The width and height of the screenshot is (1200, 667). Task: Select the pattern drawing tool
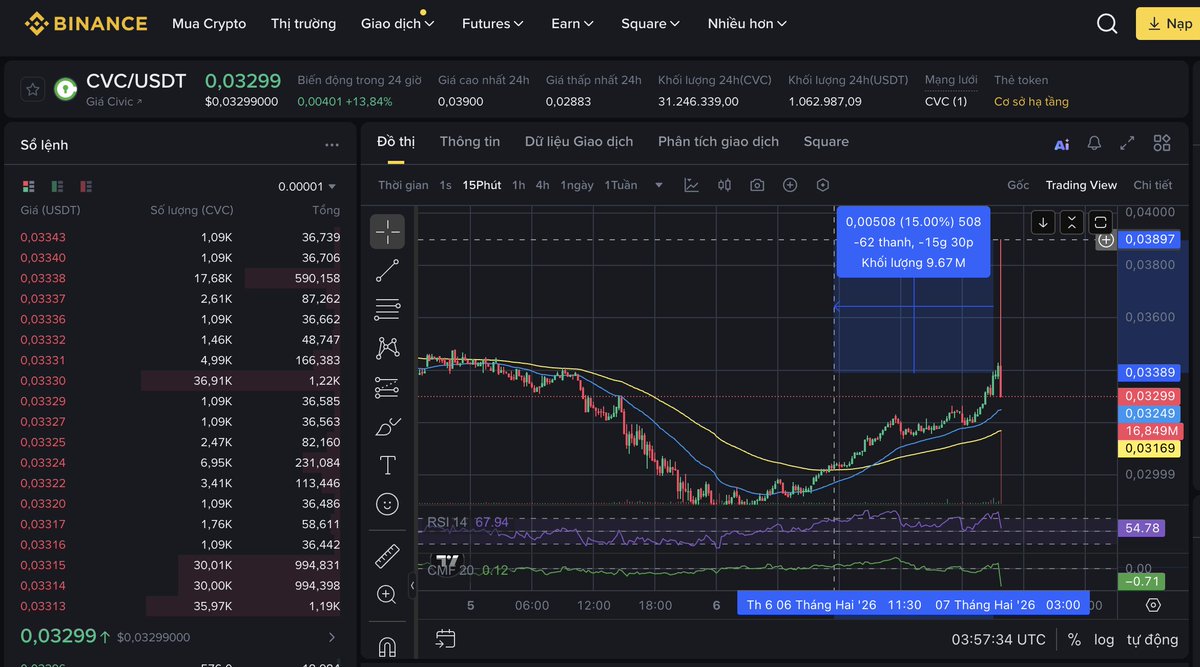(x=387, y=348)
